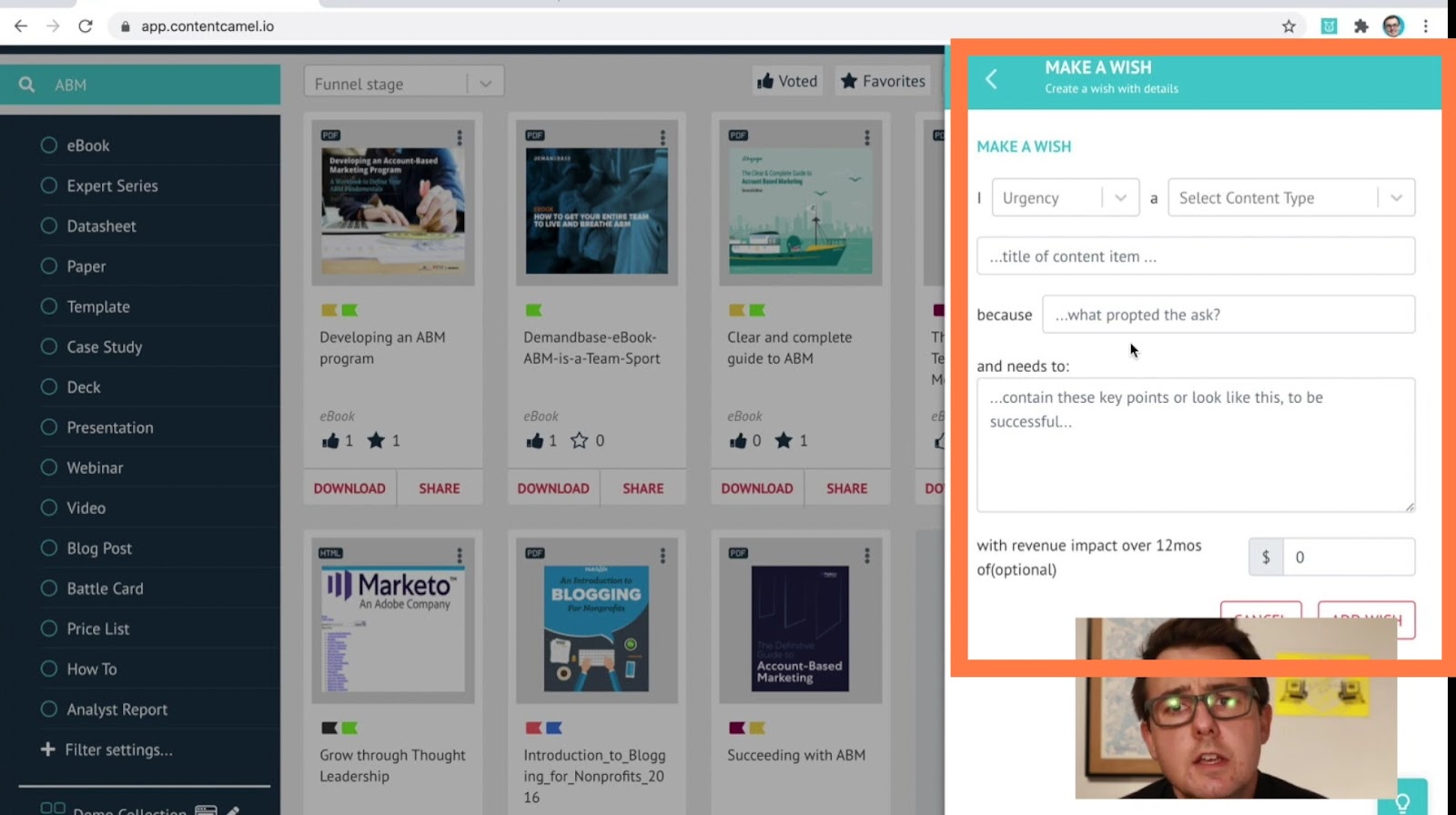Open Introduction to Blogging thumbnail
1456x815 pixels.
[597, 620]
